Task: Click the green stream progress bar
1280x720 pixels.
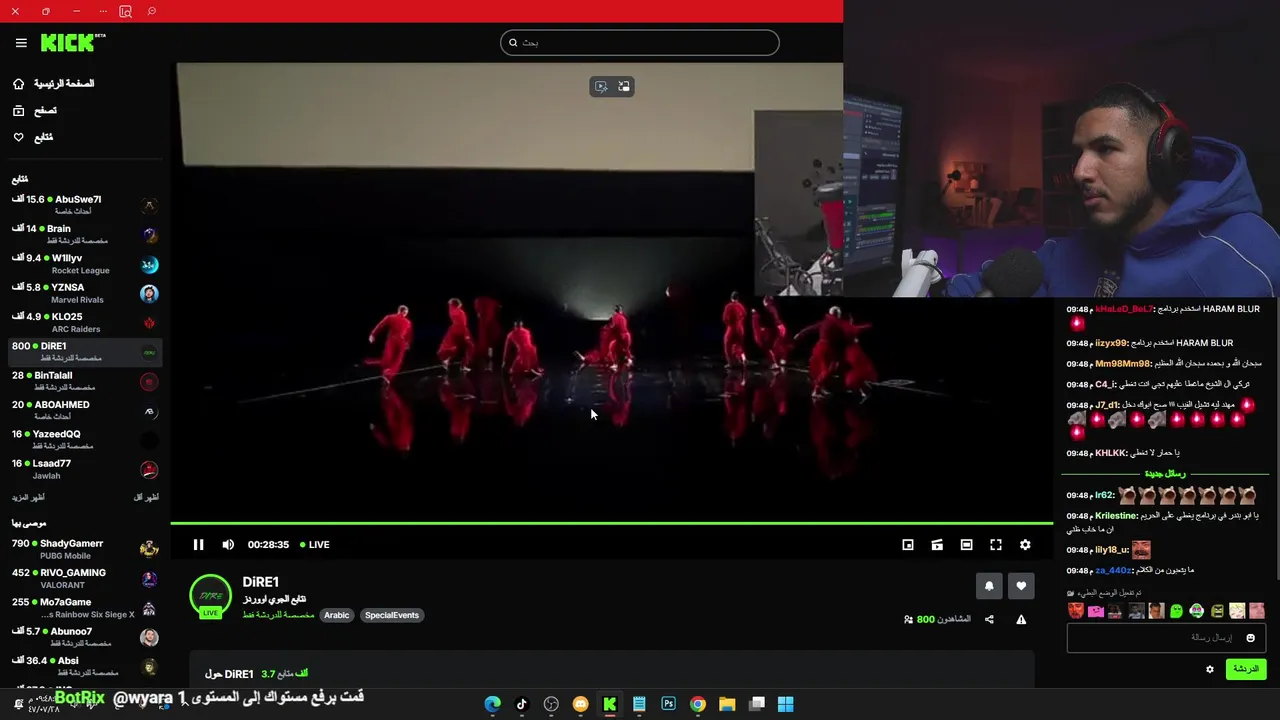Action: coord(611,523)
